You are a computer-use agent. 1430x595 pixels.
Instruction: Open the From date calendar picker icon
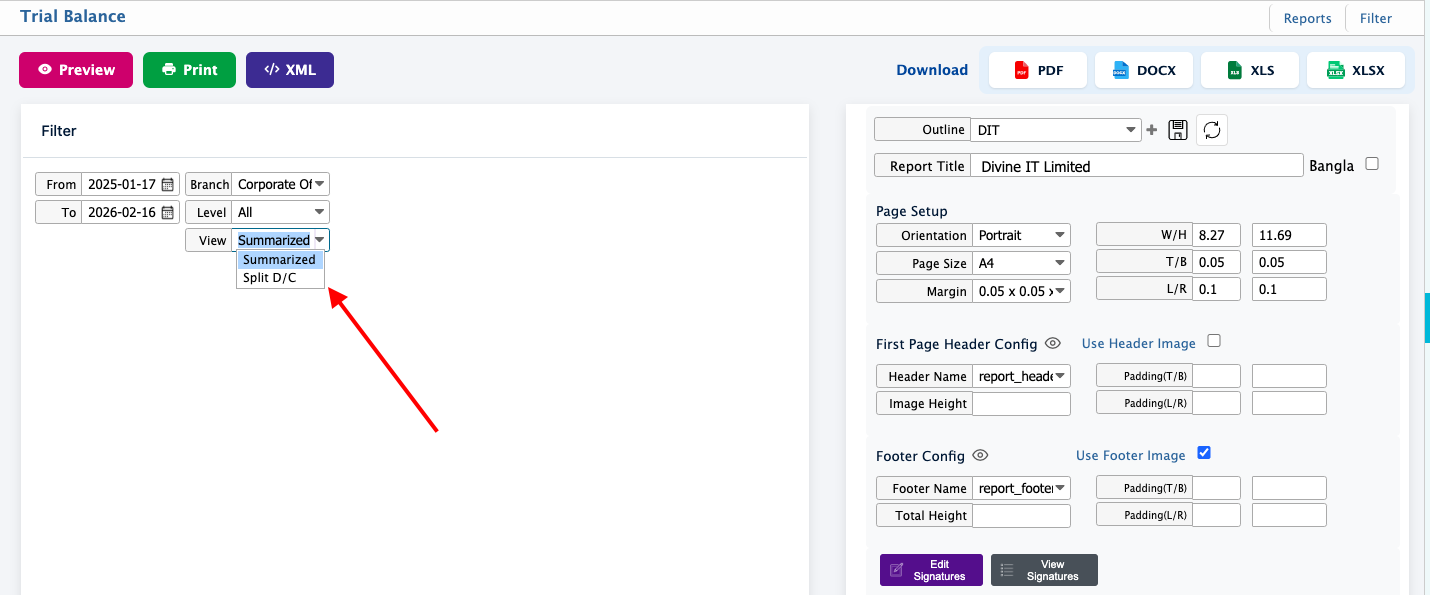click(168, 185)
